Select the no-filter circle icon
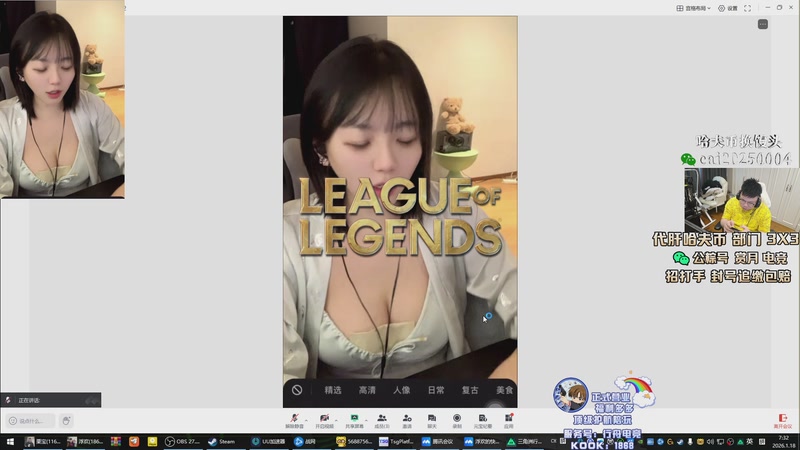 coord(297,390)
